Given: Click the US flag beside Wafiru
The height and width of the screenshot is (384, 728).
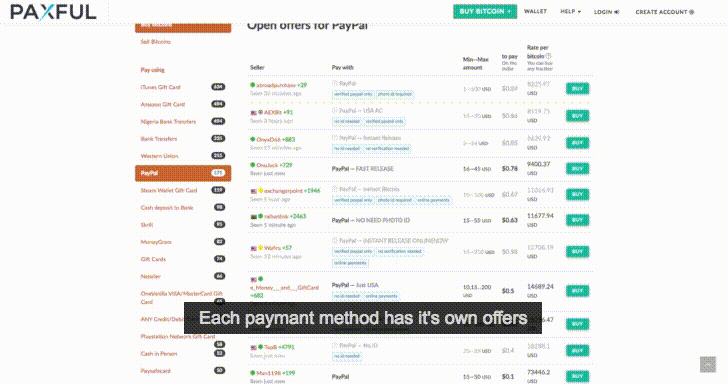Looking at the screenshot, I should (254, 248).
